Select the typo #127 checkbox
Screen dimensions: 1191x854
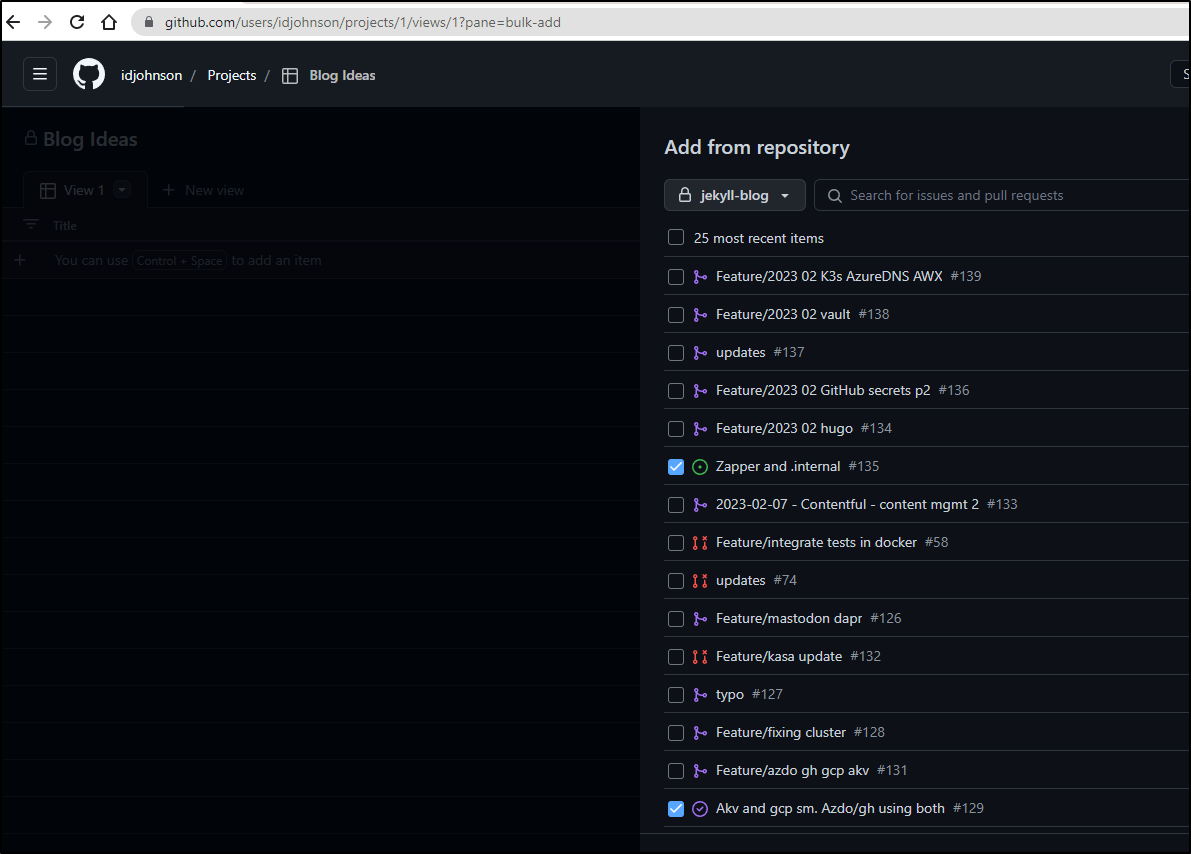pyautogui.click(x=676, y=694)
